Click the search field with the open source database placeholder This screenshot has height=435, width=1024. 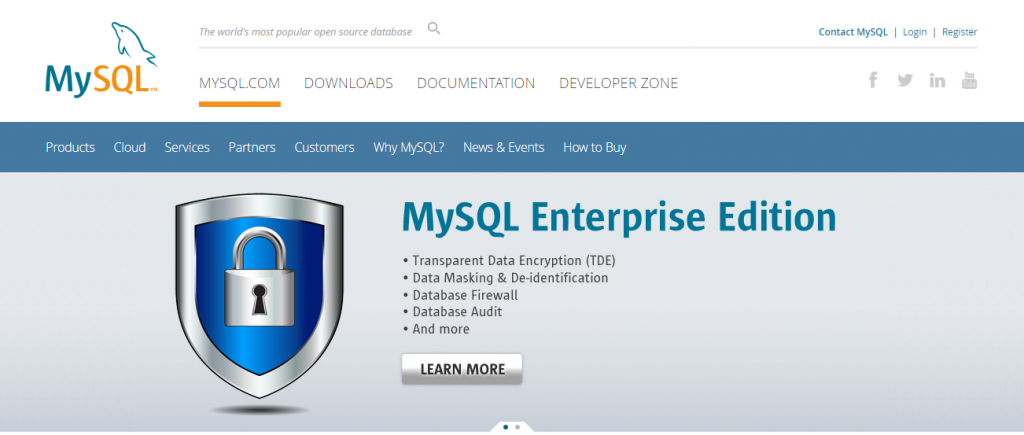pyautogui.click(x=306, y=31)
